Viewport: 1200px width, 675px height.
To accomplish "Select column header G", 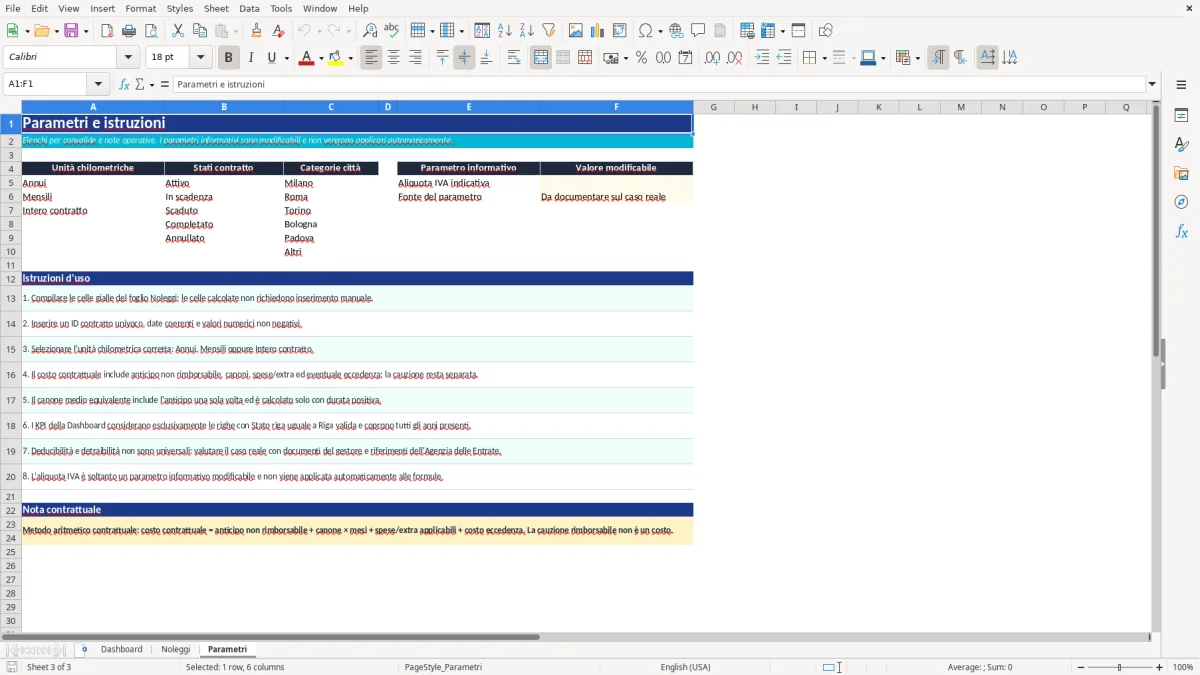I will tap(714, 107).
